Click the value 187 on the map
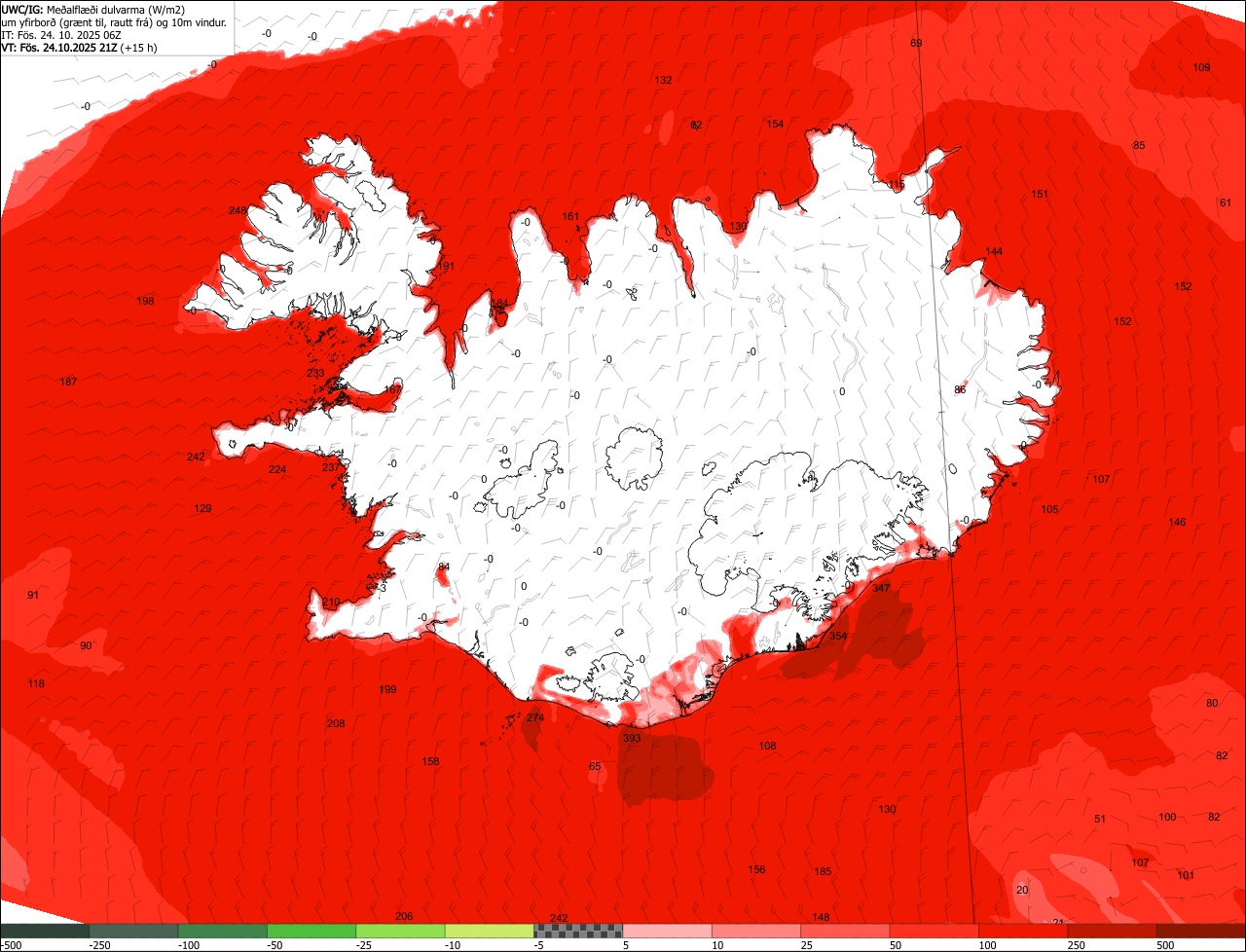1246x952 pixels. [x=68, y=382]
